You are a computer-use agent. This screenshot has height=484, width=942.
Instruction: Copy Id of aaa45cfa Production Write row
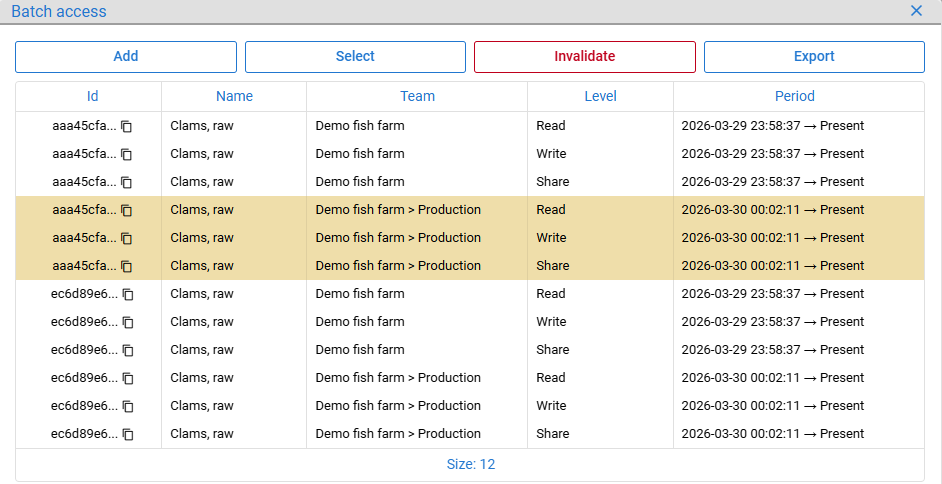[126, 238]
